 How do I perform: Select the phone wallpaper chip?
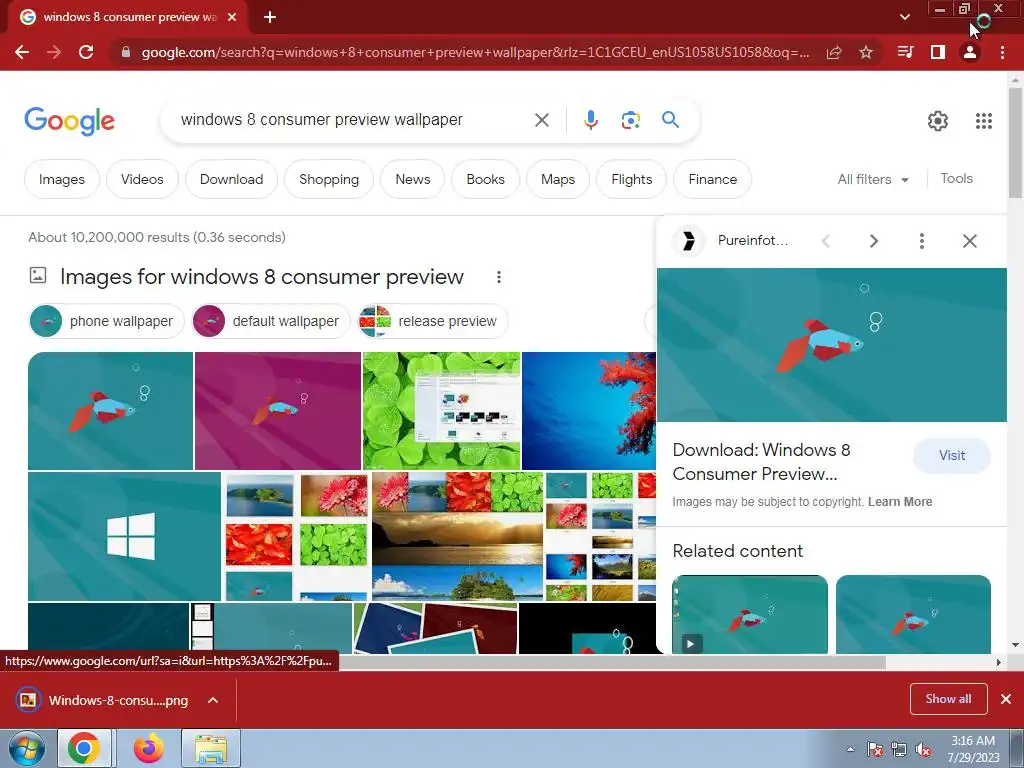click(106, 321)
